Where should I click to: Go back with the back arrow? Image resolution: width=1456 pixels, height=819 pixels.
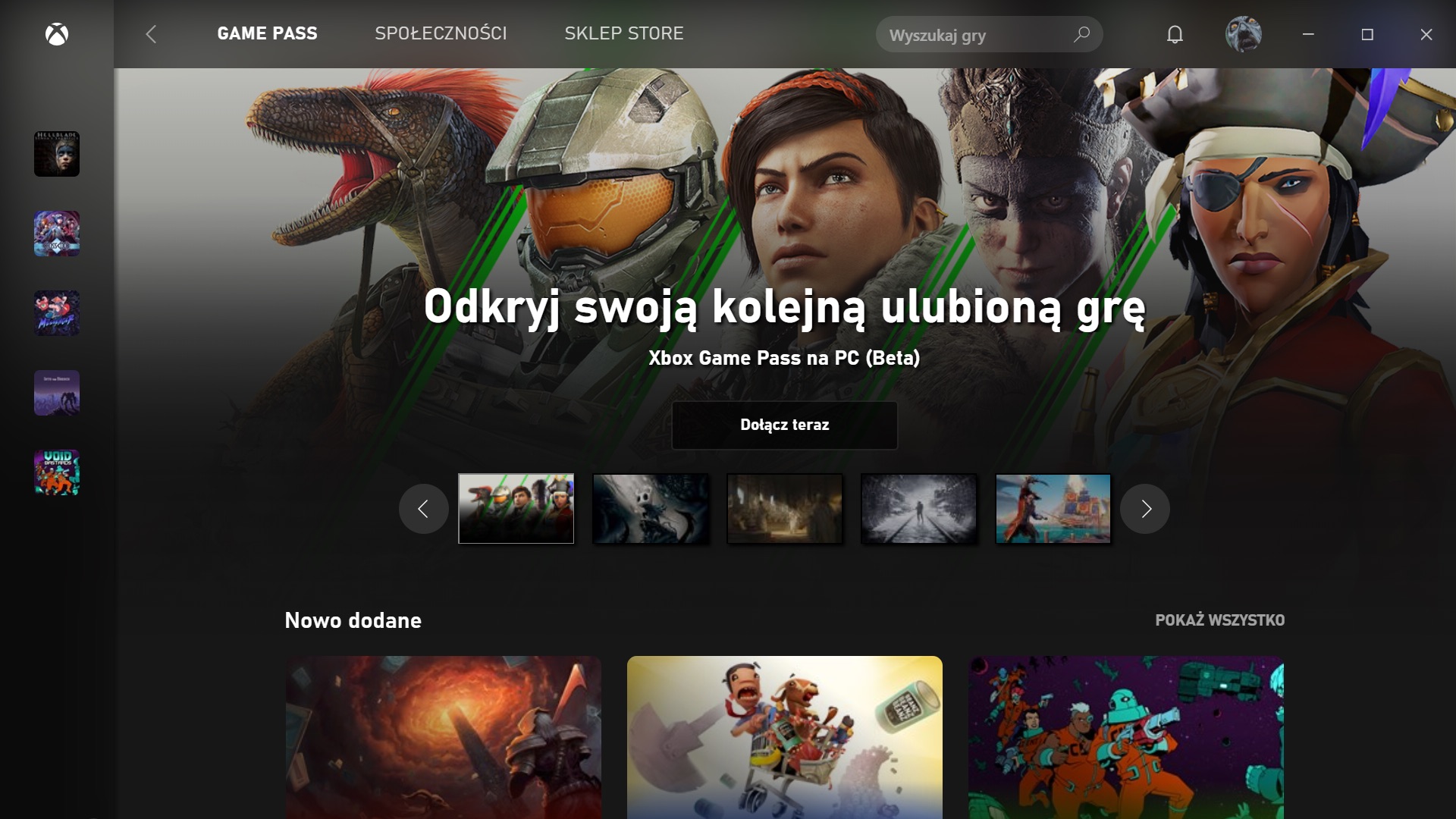pos(151,34)
